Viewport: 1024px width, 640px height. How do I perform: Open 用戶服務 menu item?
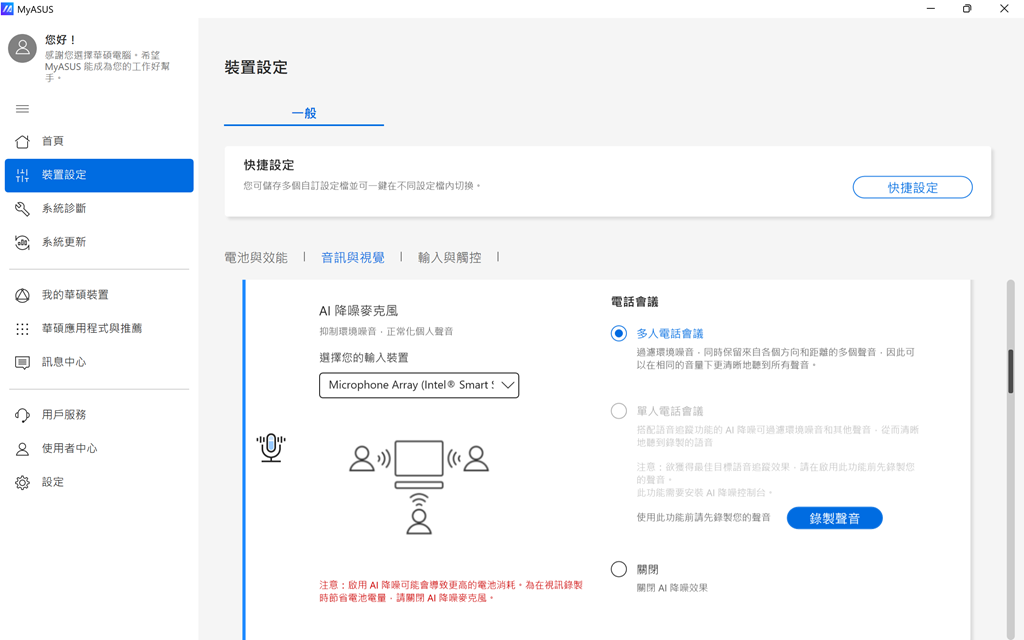(99, 415)
